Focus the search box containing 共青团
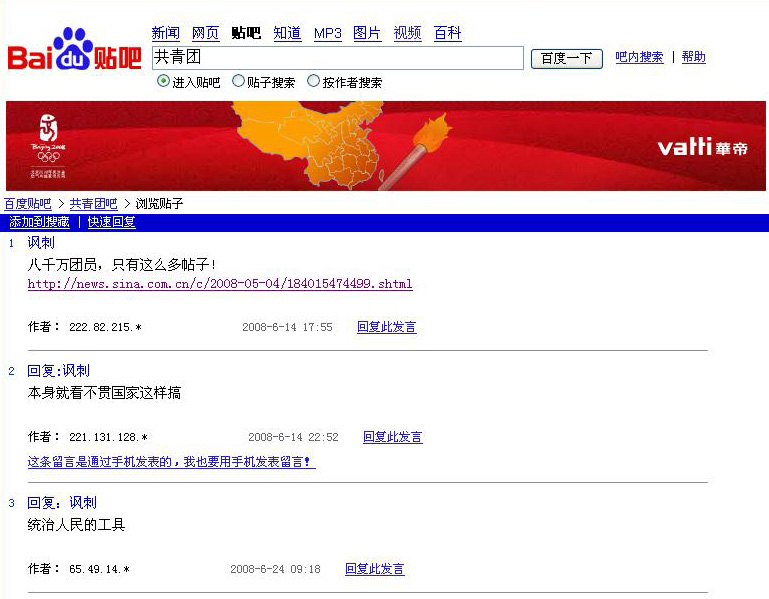 pyautogui.click(x=337, y=58)
